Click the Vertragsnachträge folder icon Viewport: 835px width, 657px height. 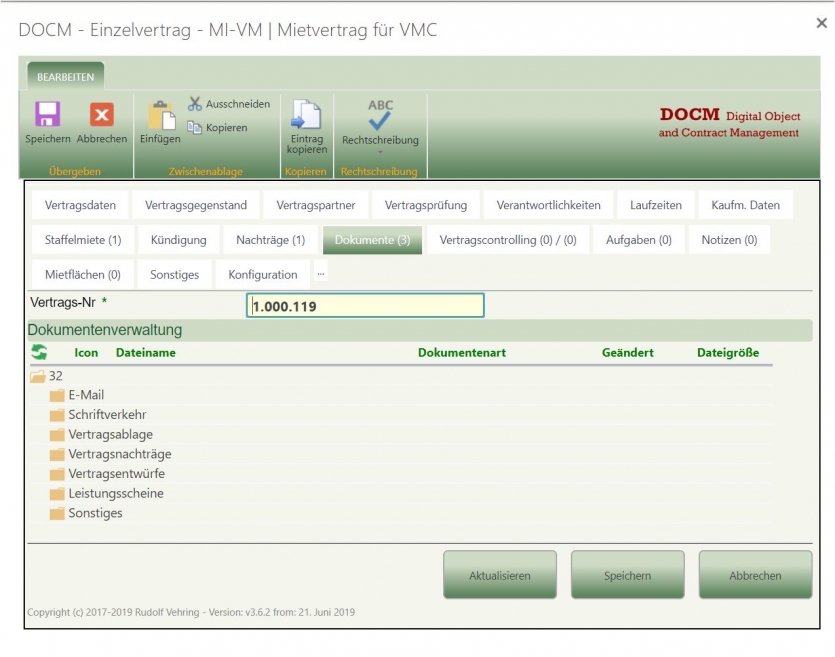click(x=57, y=455)
